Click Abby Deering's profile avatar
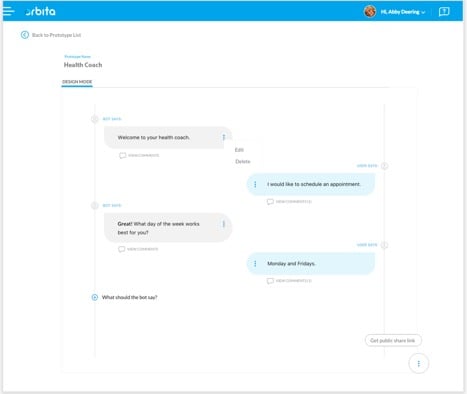Screen dimensions: 467x394 pyautogui.click(x=370, y=12)
